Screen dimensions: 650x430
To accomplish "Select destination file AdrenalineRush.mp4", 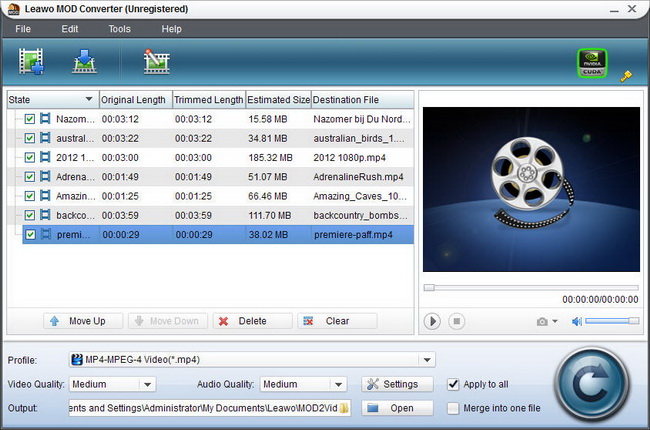I will pyautogui.click(x=358, y=177).
